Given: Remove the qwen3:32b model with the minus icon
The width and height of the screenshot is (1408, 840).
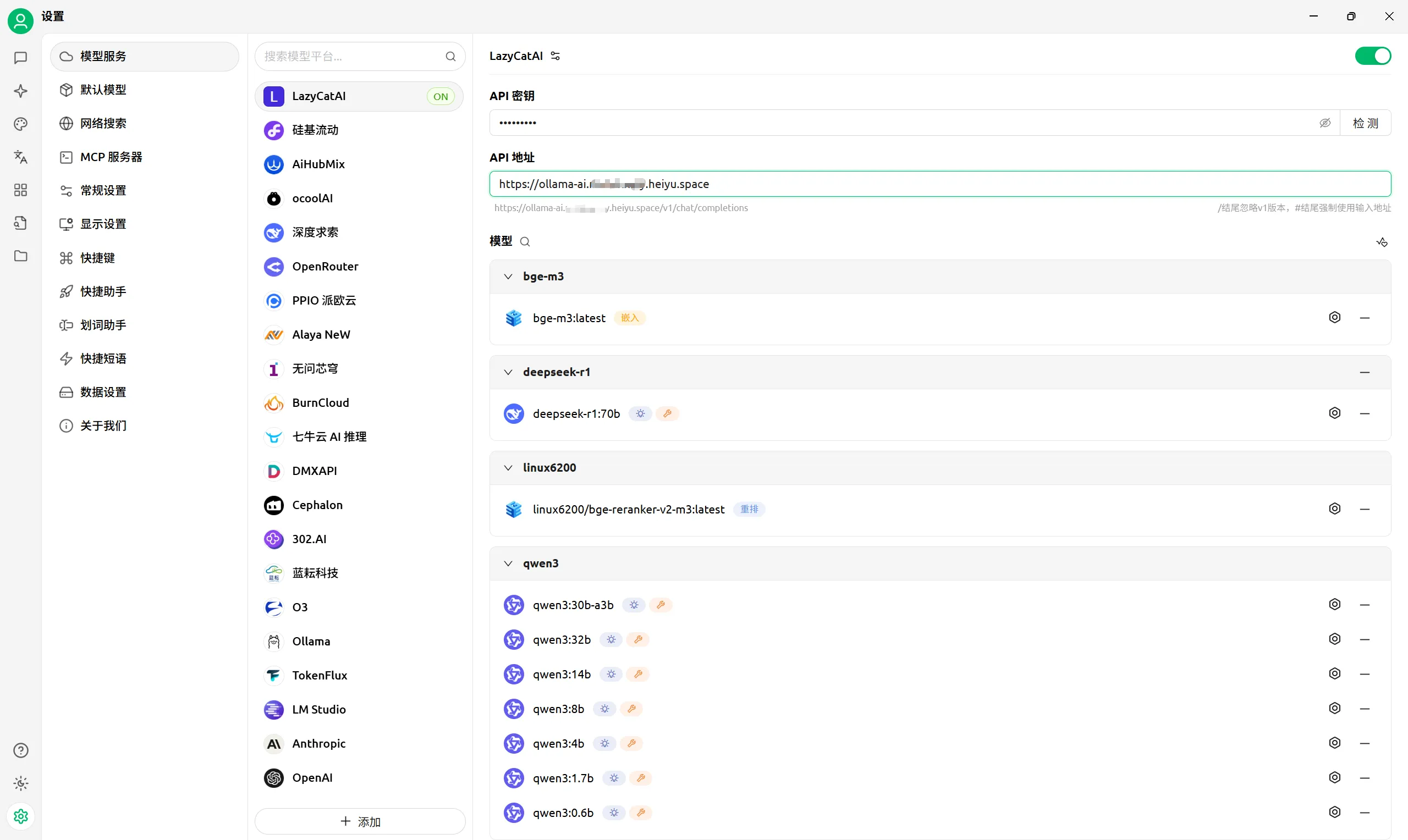Looking at the screenshot, I should [x=1365, y=640].
